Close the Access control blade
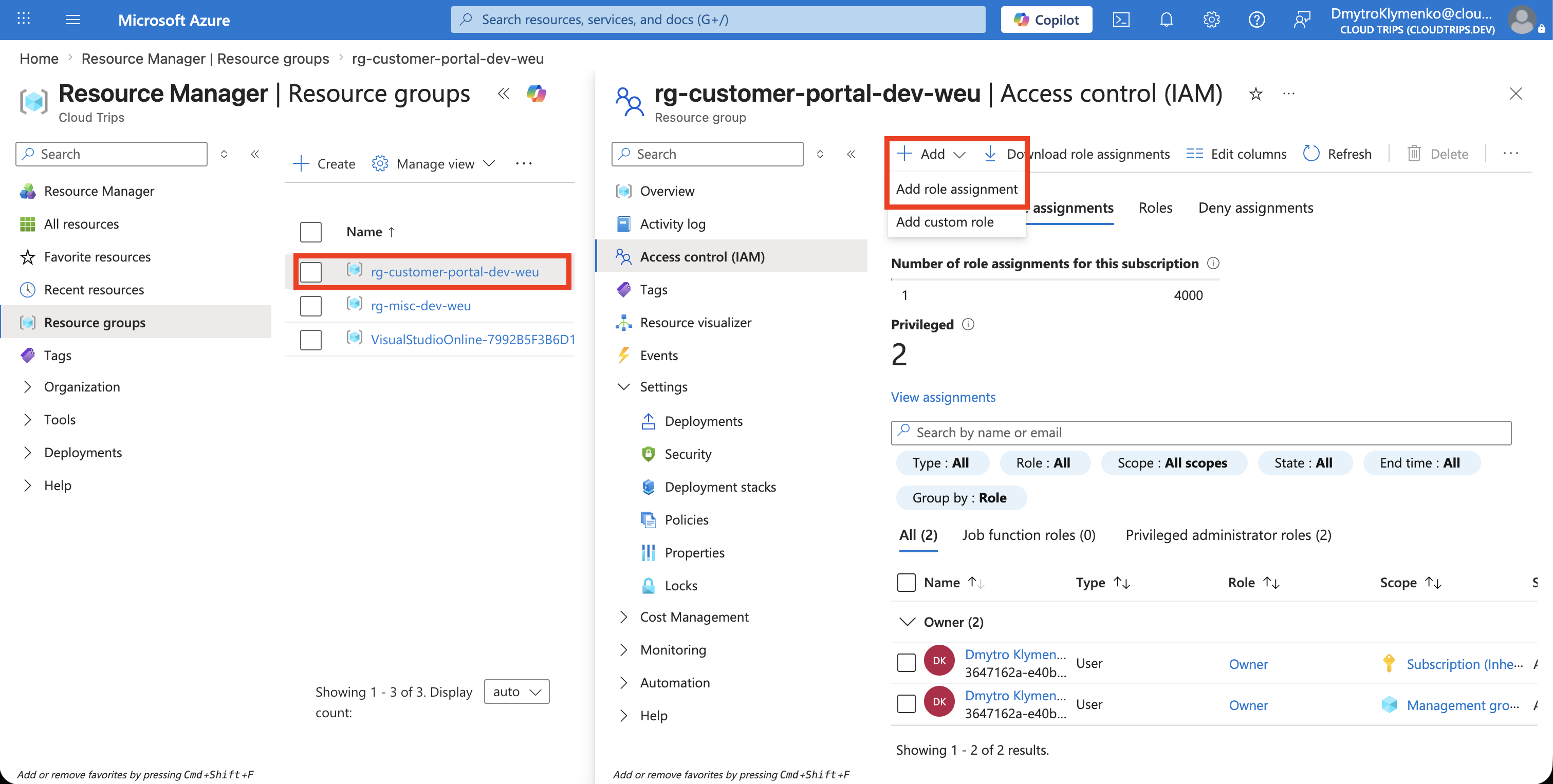 click(x=1515, y=94)
